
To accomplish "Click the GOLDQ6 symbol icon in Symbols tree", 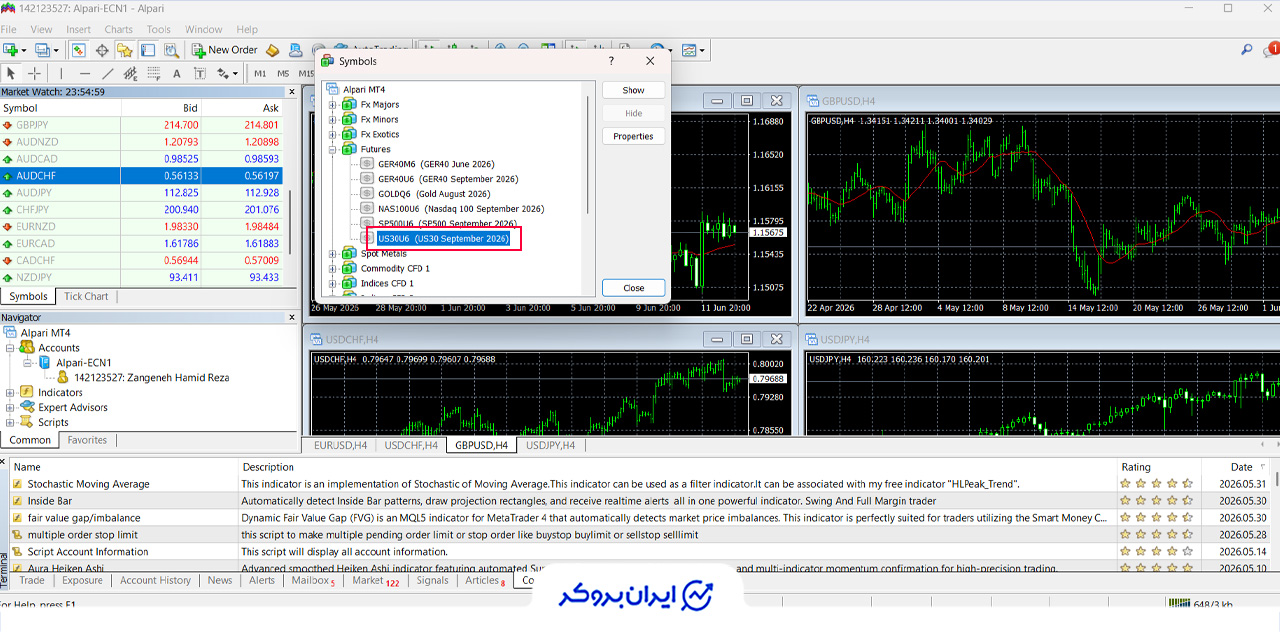I will point(367,194).
